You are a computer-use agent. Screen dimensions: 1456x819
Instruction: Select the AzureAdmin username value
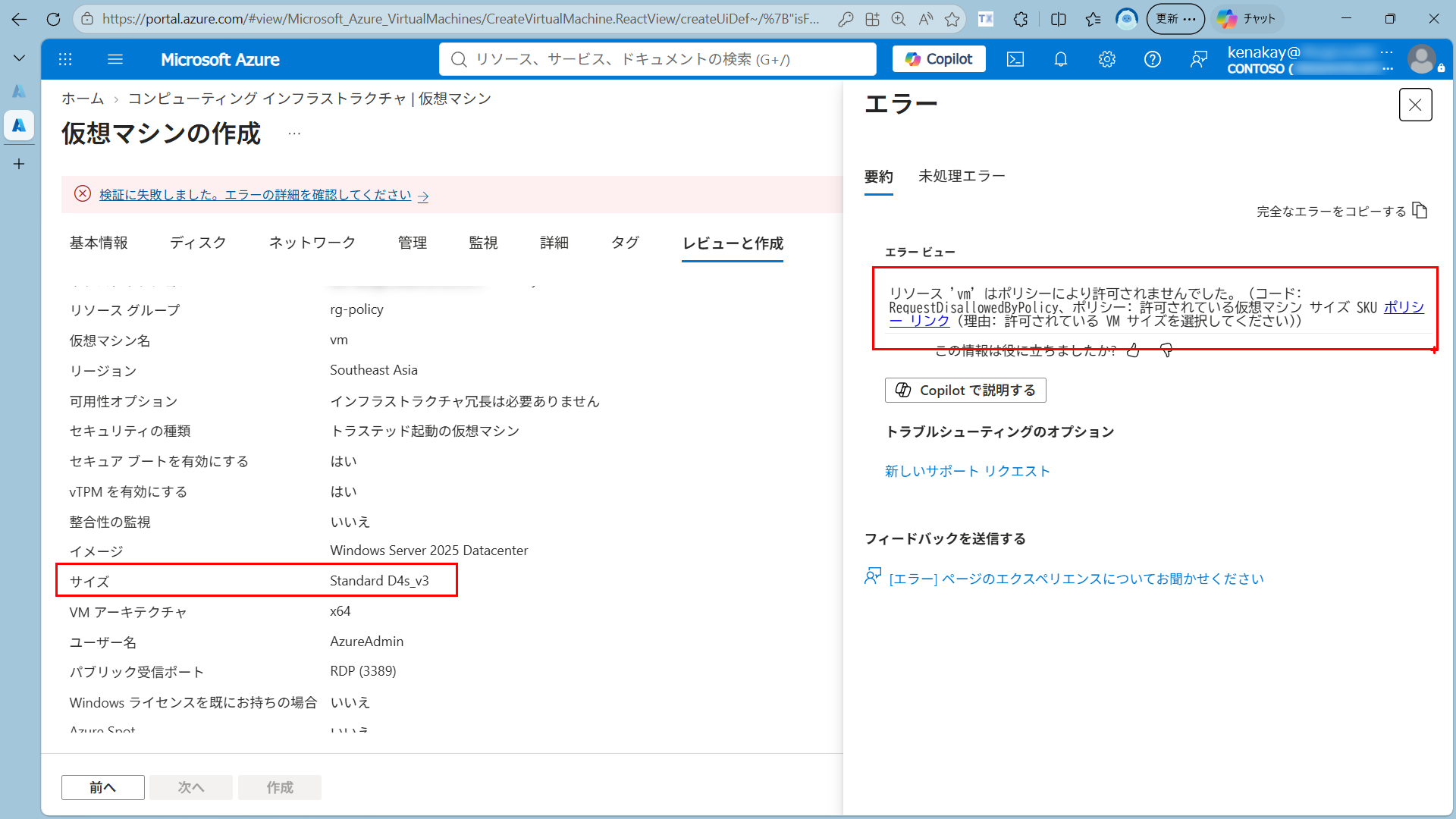(x=367, y=642)
